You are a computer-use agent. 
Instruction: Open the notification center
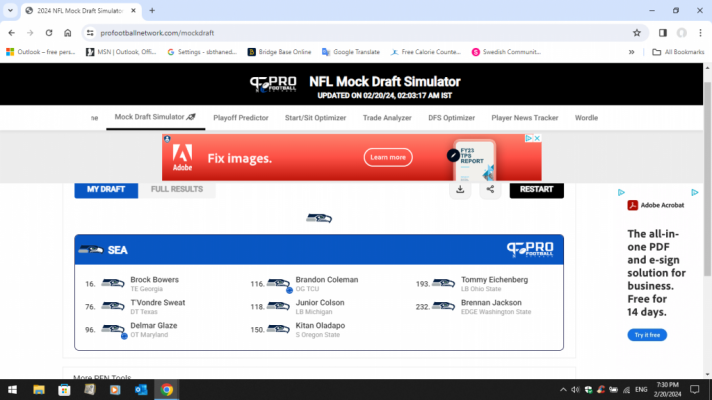click(694, 390)
